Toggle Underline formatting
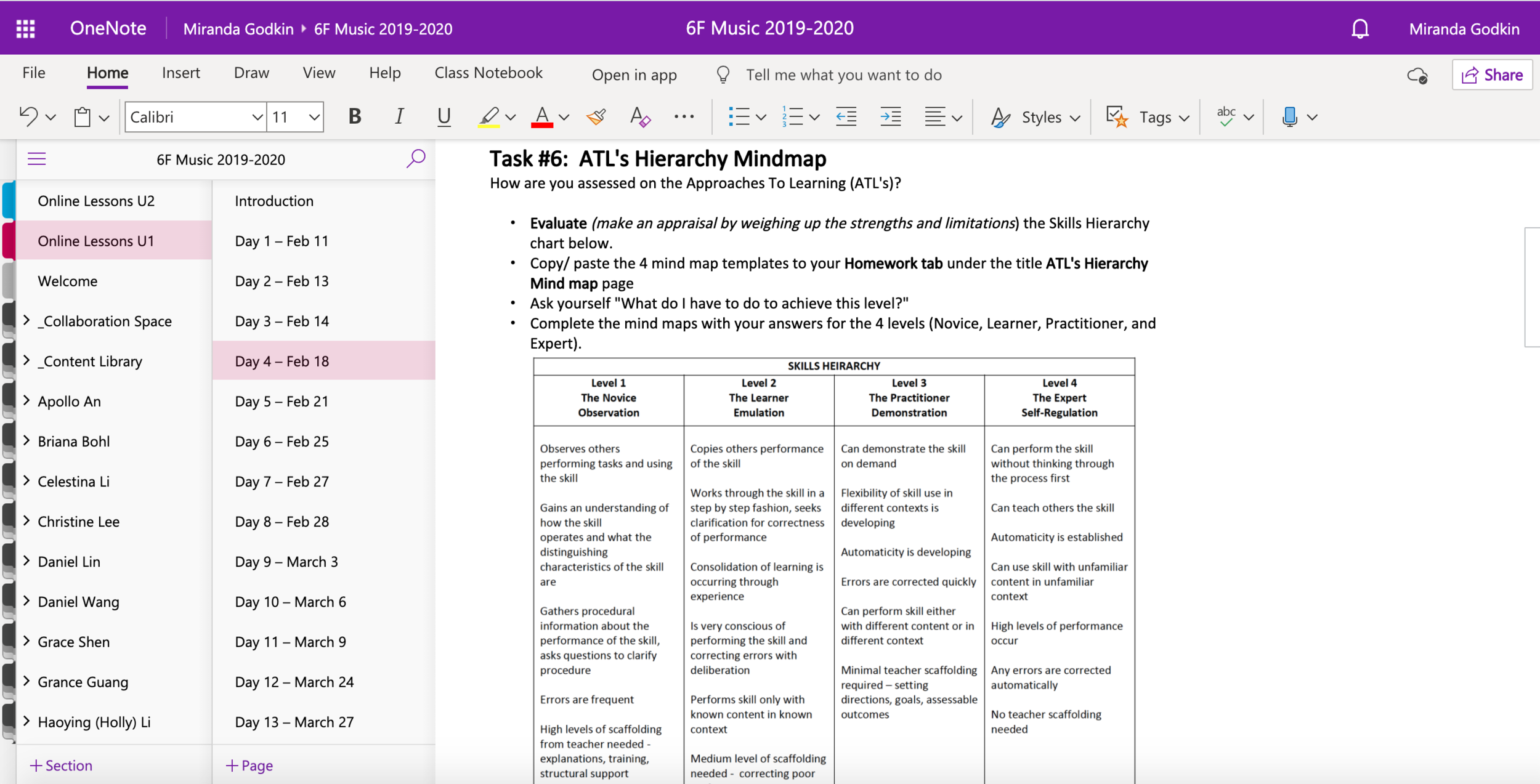Viewport: 1540px width, 784px height. point(444,116)
